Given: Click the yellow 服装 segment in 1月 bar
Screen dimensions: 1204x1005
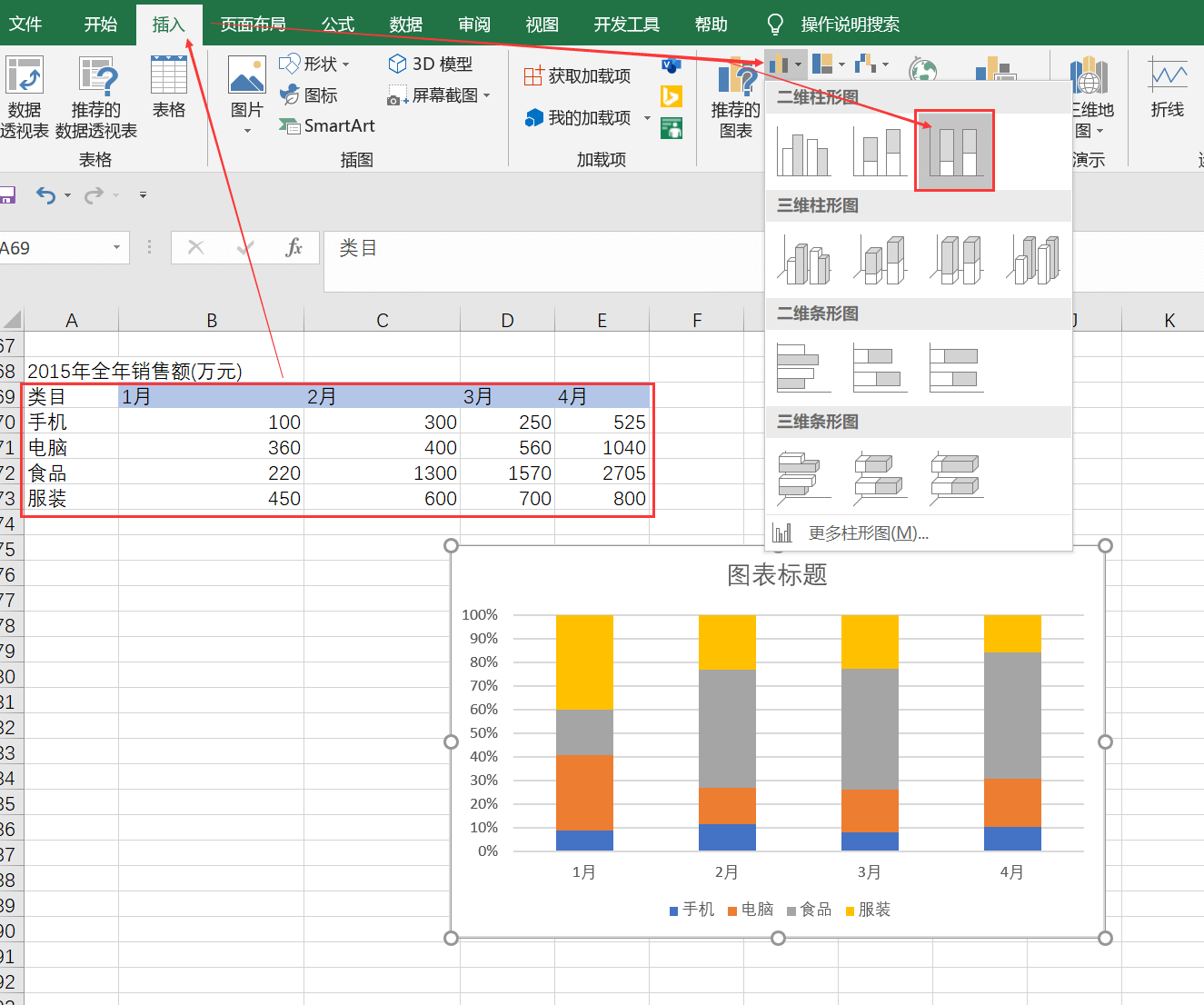Looking at the screenshot, I should click(584, 662).
